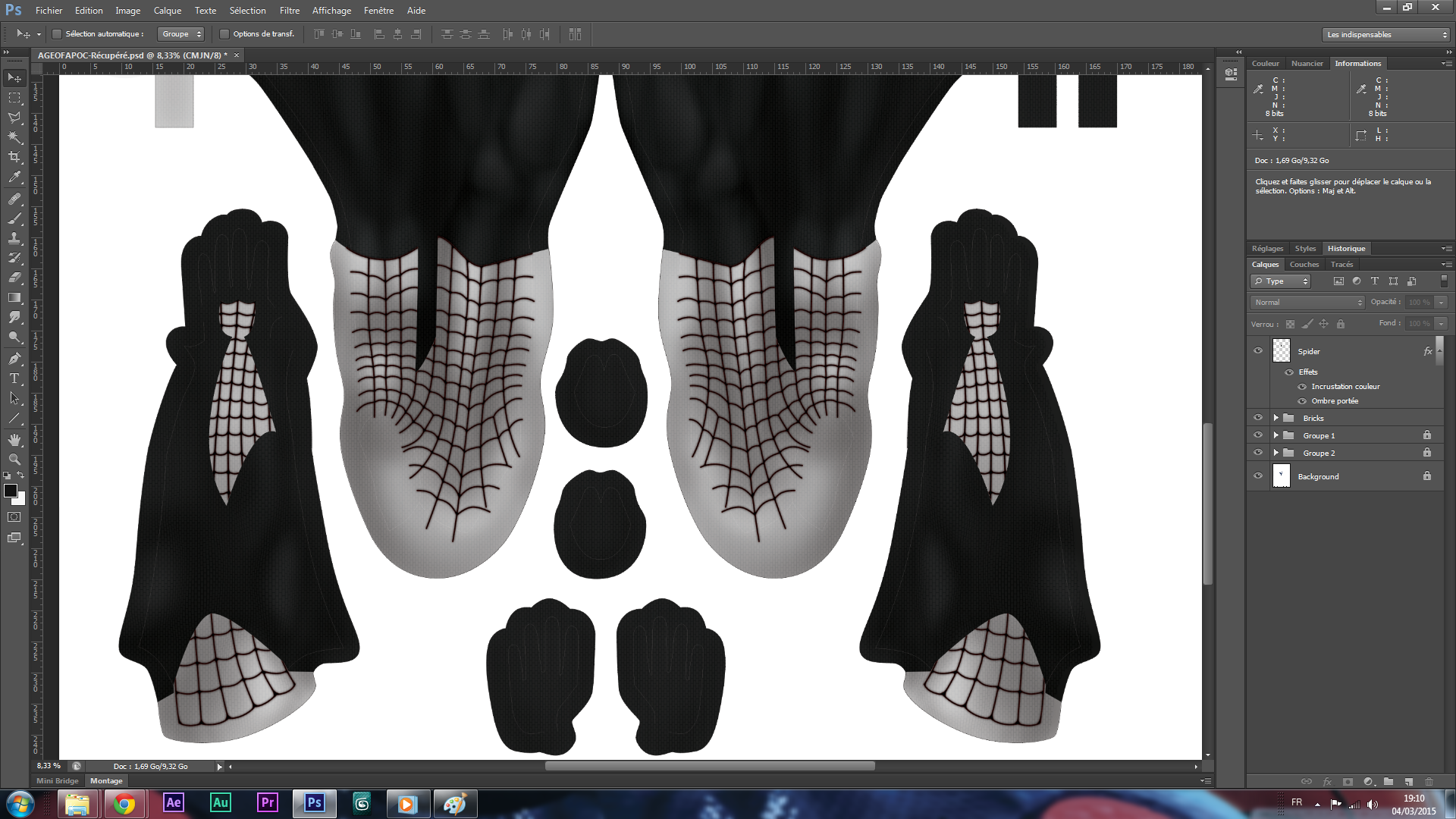Open the Calque menu

168,11
